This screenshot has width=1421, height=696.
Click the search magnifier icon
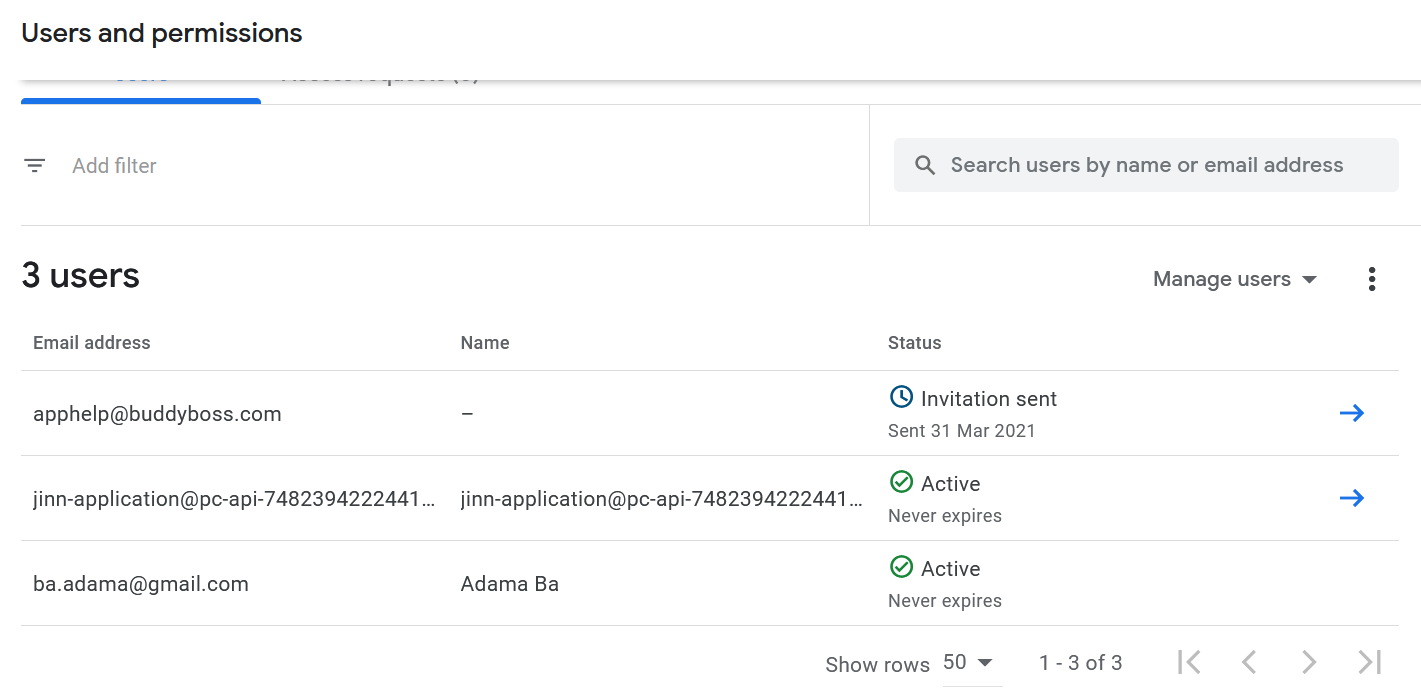(925, 166)
